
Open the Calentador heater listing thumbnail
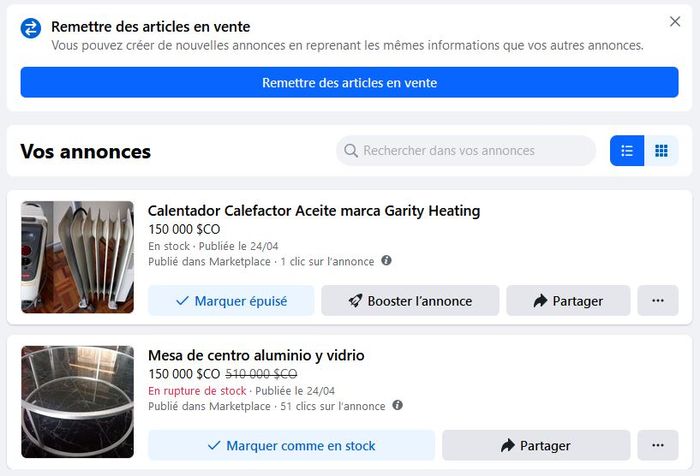click(78, 257)
